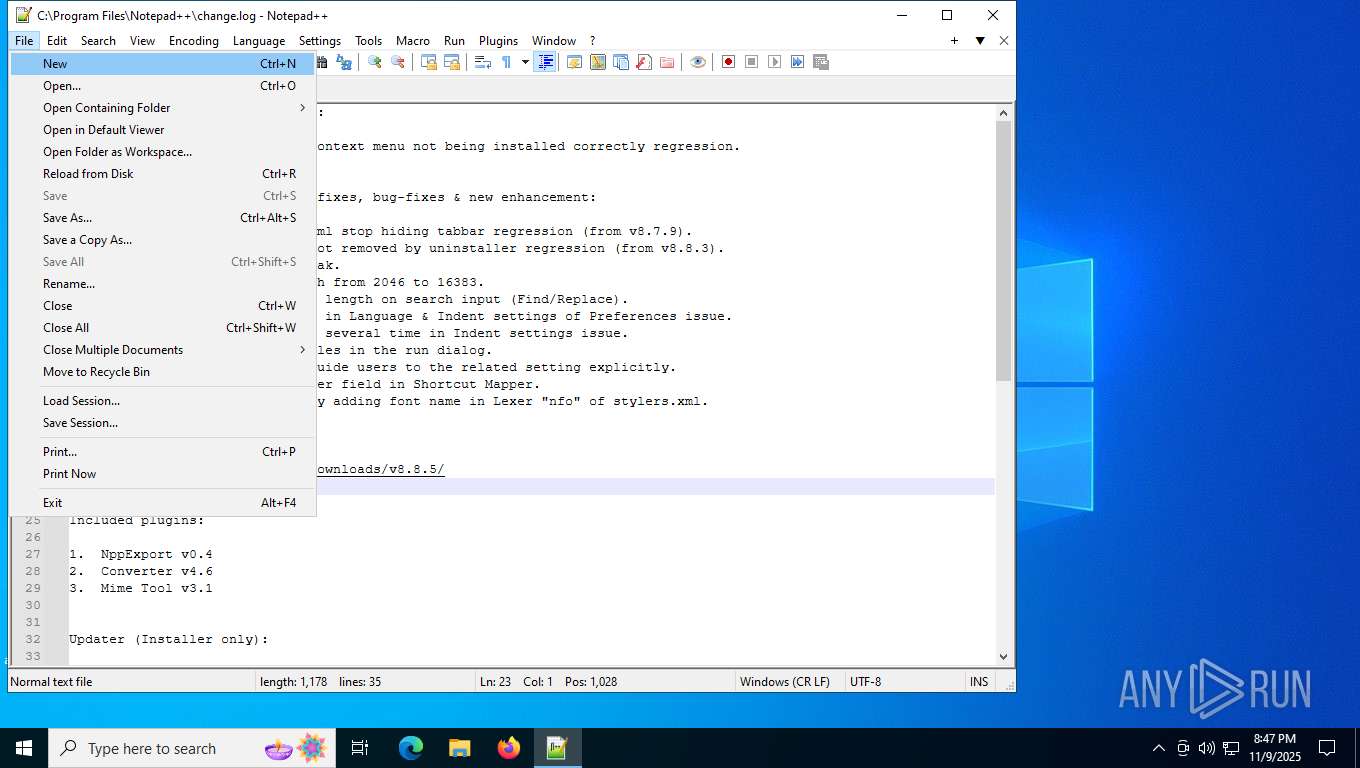
Task: Select Close All menu entry
Action: tap(162, 328)
